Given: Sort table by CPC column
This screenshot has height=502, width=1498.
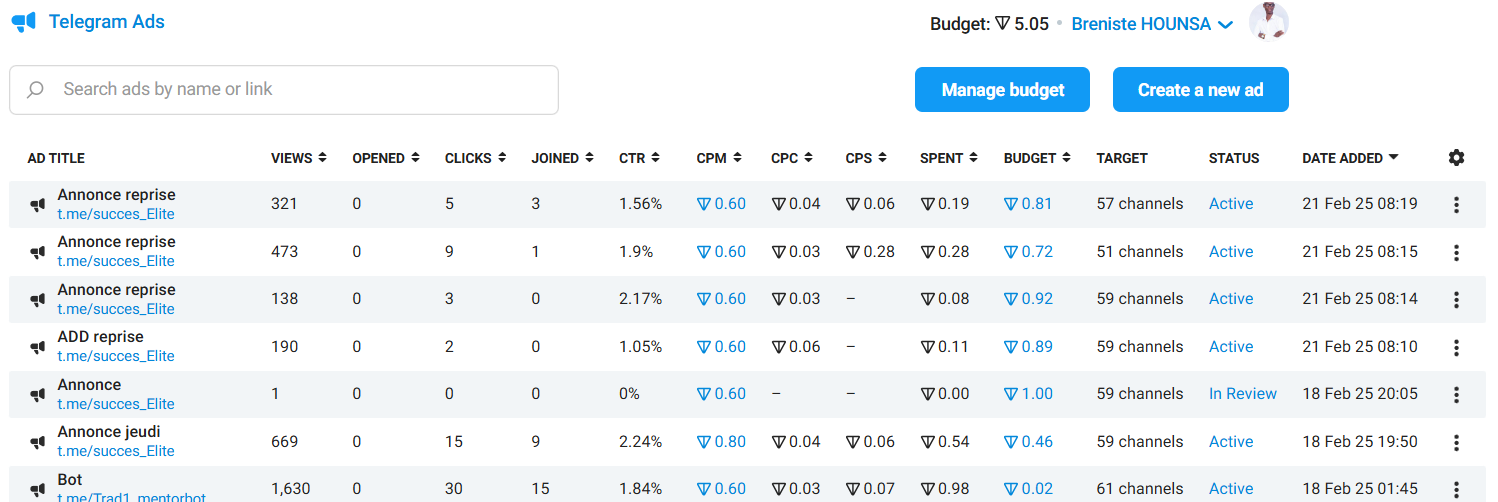Looking at the screenshot, I should tap(792, 158).
